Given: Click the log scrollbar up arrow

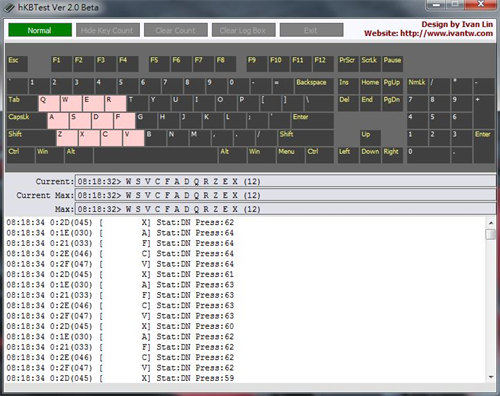Looking at the screenshot, I should pos(491,222).
